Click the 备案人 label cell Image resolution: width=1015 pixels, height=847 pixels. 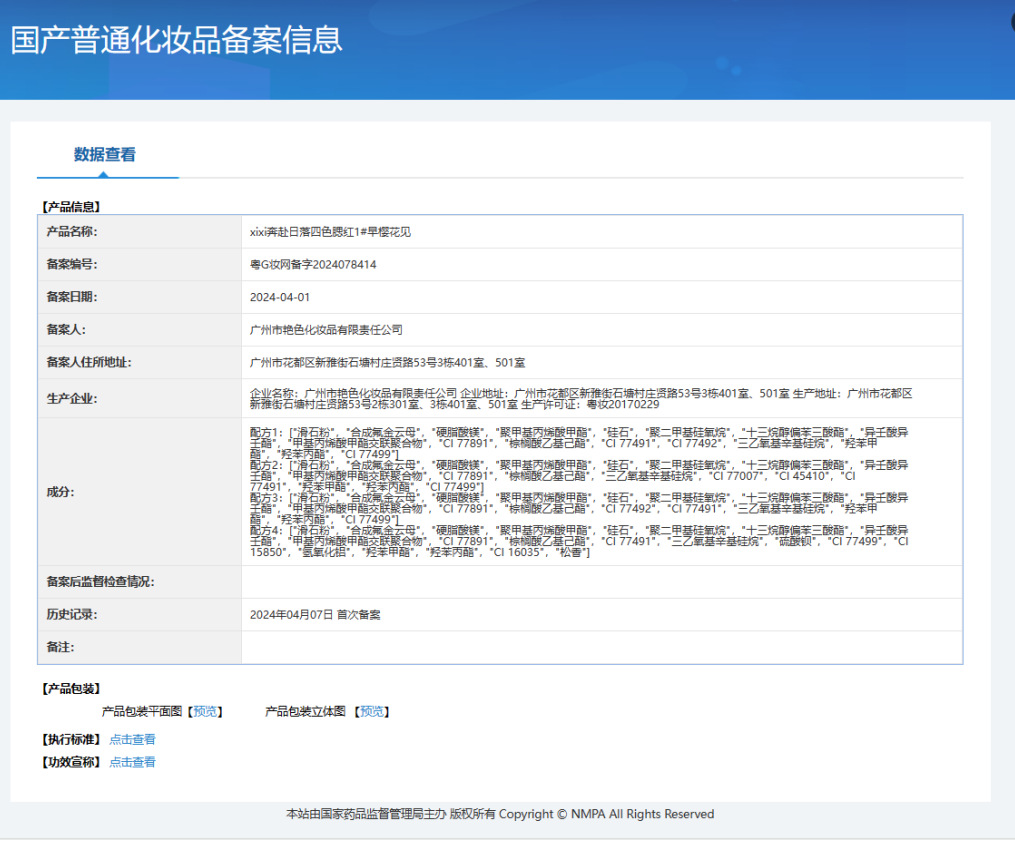click(x=140, y=330)
